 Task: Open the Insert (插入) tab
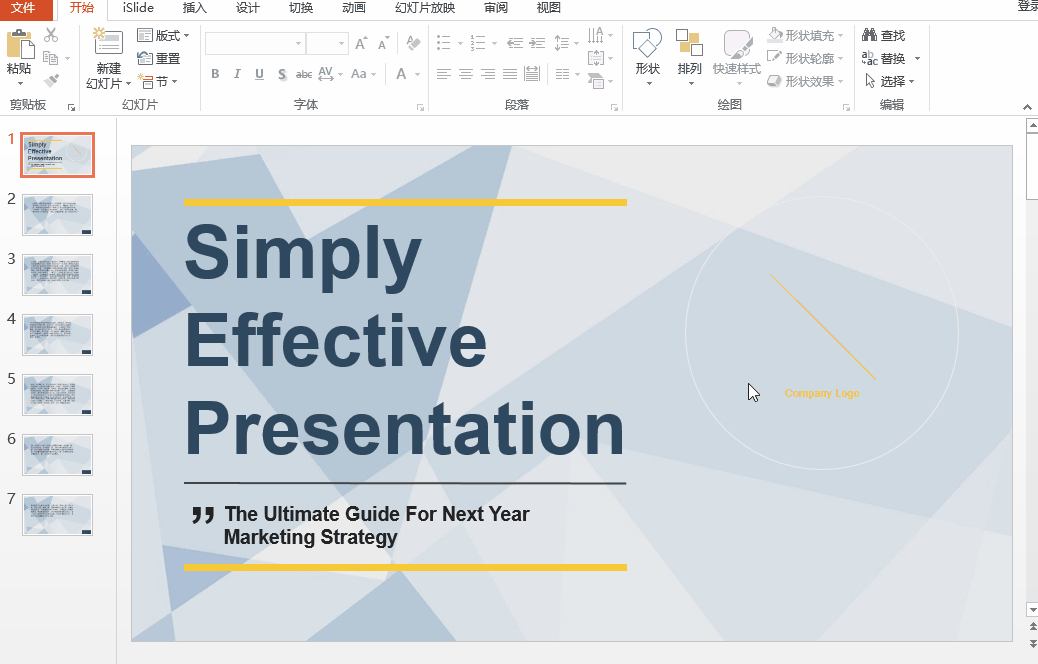click(195, 8)
